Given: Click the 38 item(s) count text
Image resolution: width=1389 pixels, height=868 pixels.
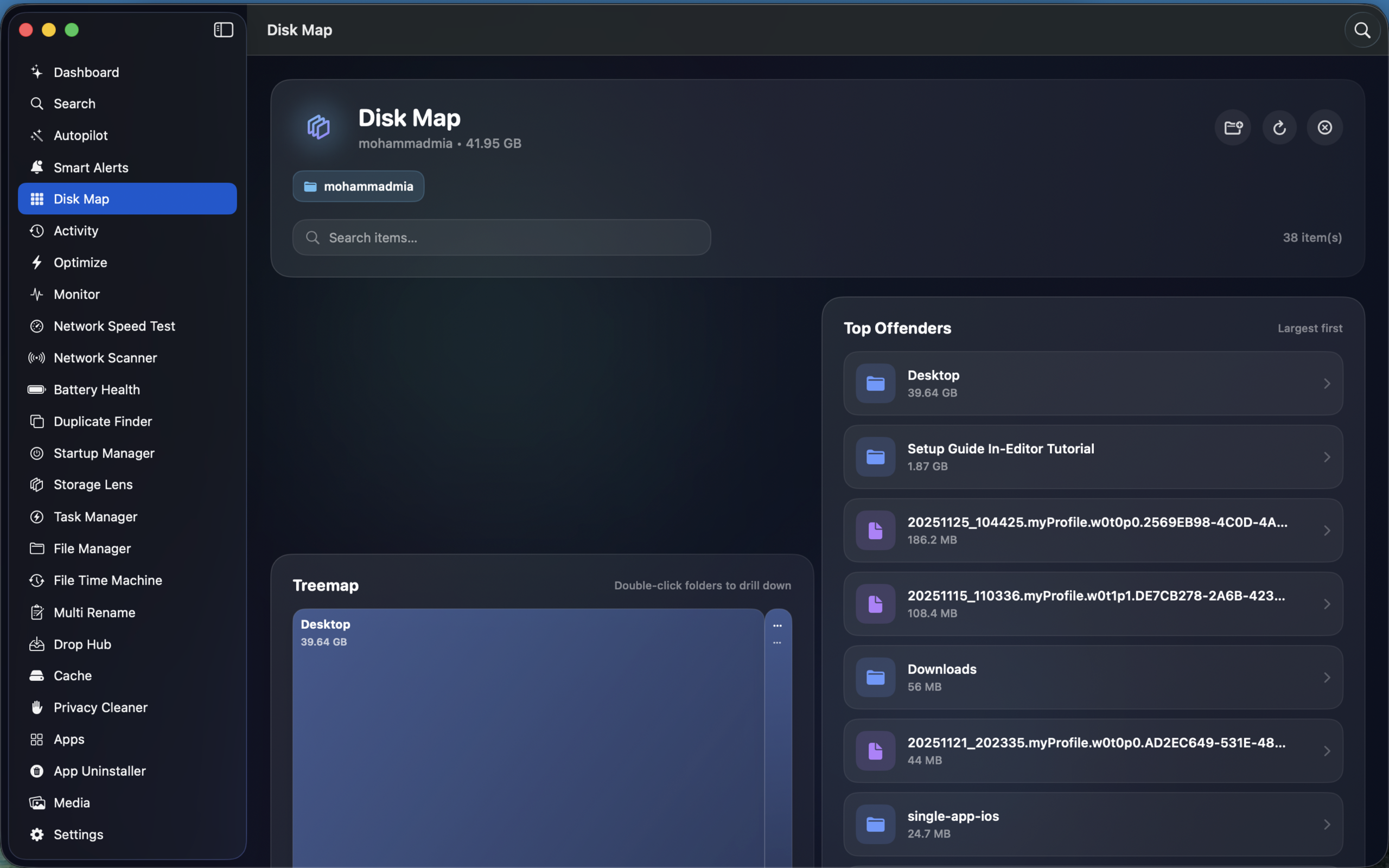Looking at the screenshot, I should click(x=1312, y=238).
